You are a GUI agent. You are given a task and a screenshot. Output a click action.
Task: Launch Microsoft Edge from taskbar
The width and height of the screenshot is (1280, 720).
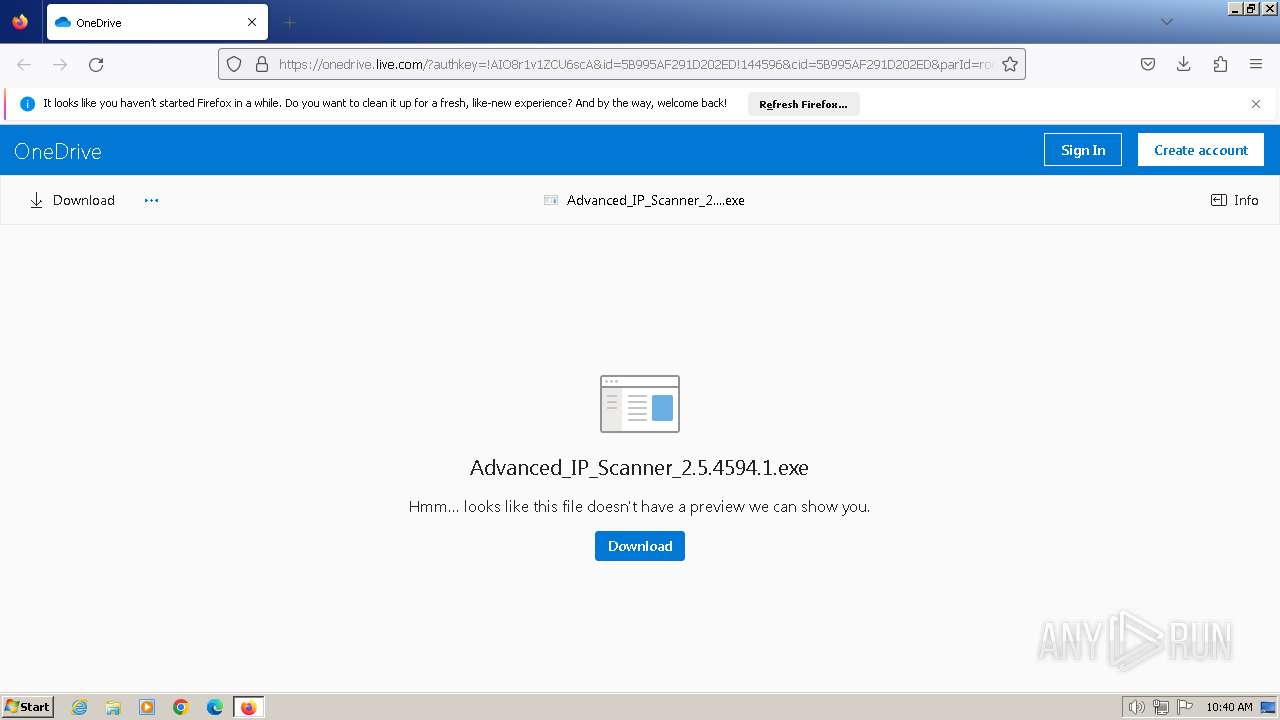tap(215, 707)
